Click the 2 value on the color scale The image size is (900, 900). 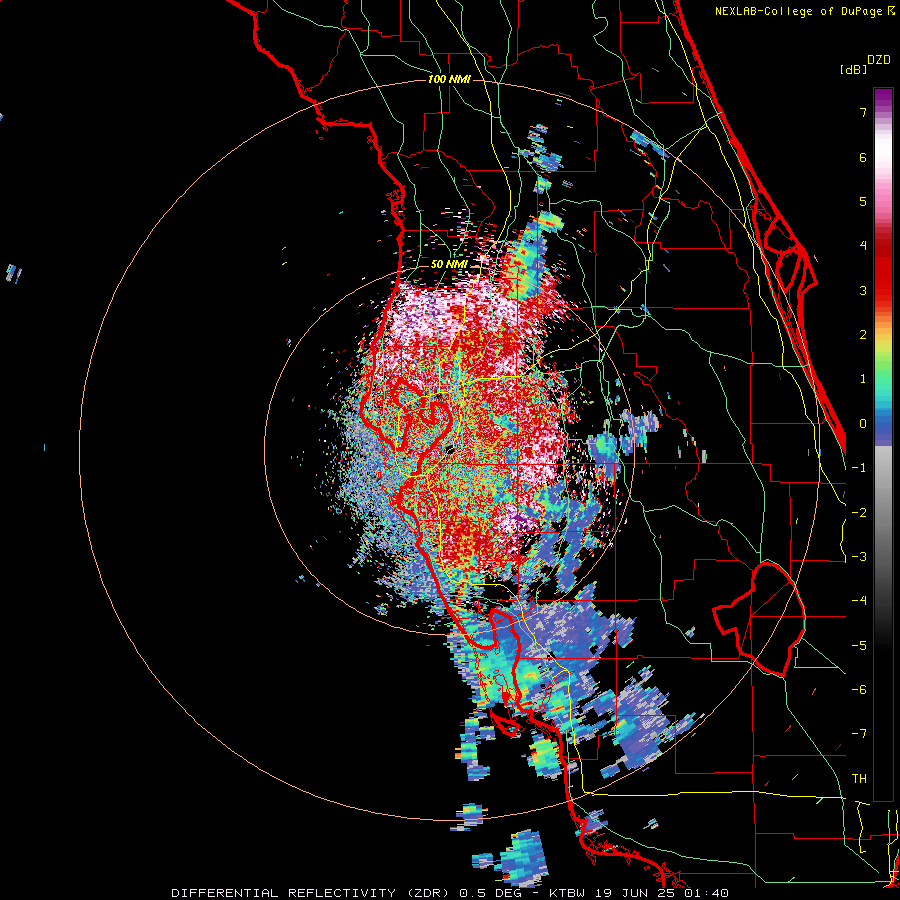click(x=863, y=335)
